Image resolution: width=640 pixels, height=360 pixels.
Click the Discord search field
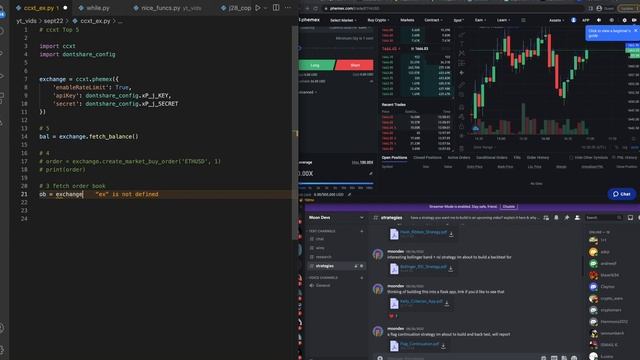click(x=604, y=218)
